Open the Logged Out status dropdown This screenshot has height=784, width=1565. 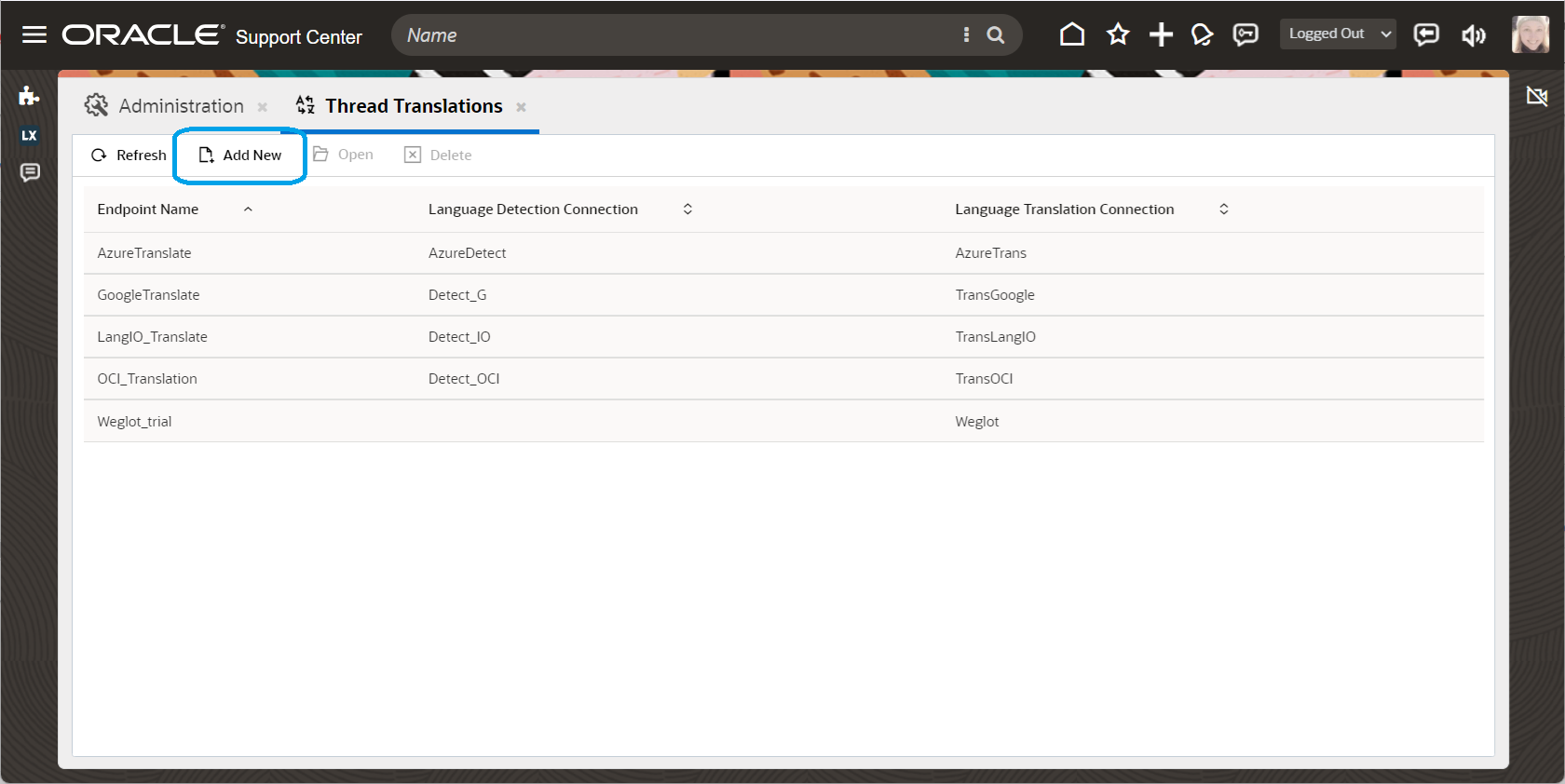pos(1338,34)
